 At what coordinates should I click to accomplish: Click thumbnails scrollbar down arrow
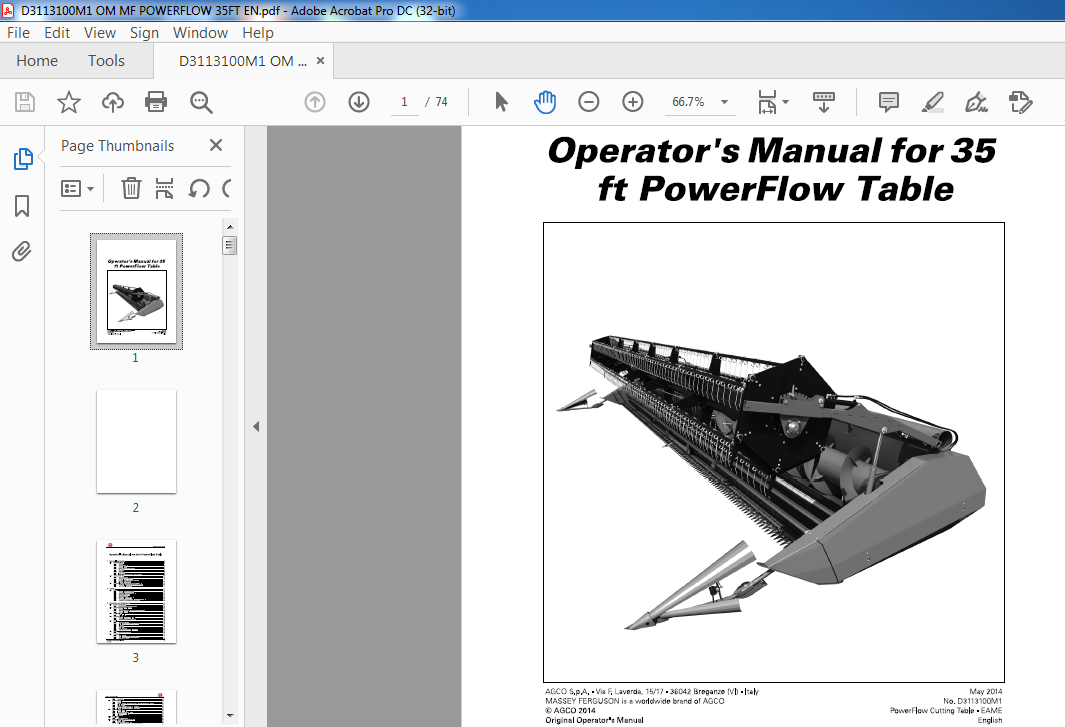point(230,715)
